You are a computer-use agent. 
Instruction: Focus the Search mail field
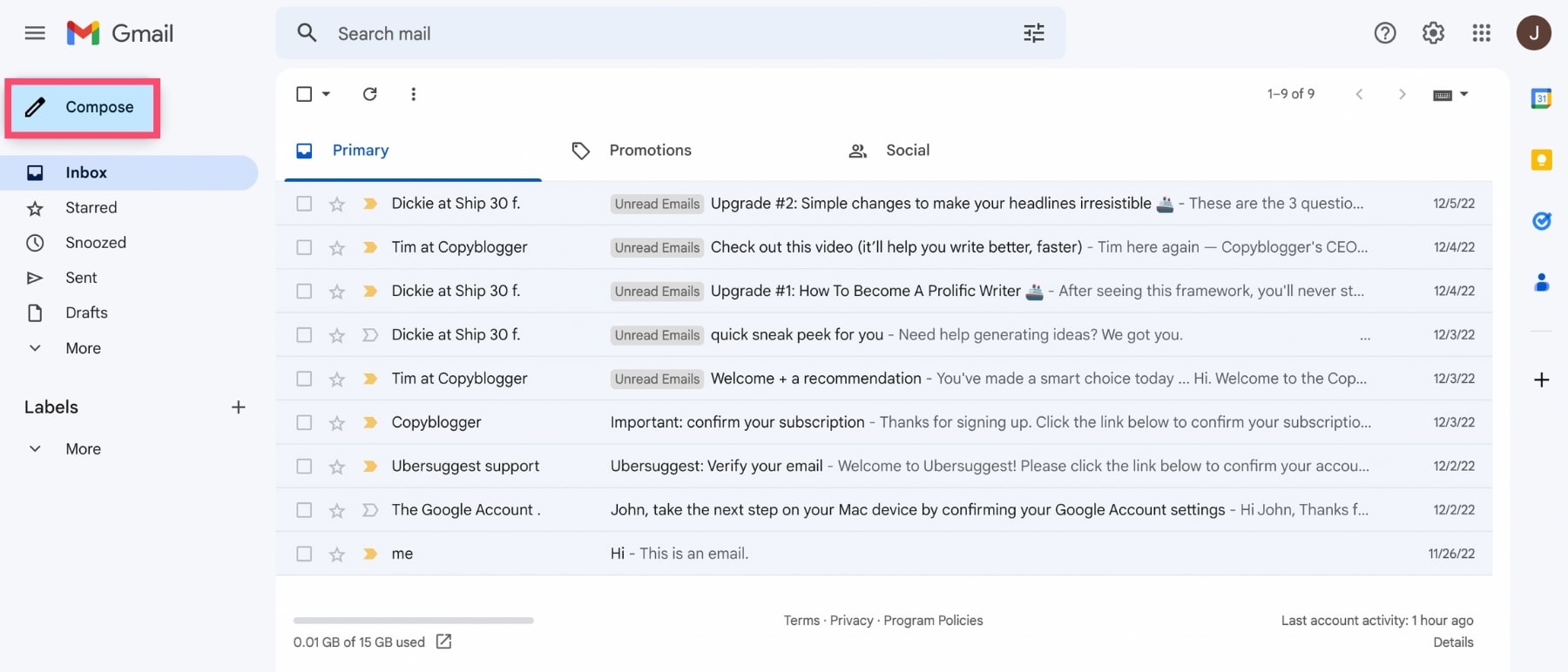coord(671,33)
